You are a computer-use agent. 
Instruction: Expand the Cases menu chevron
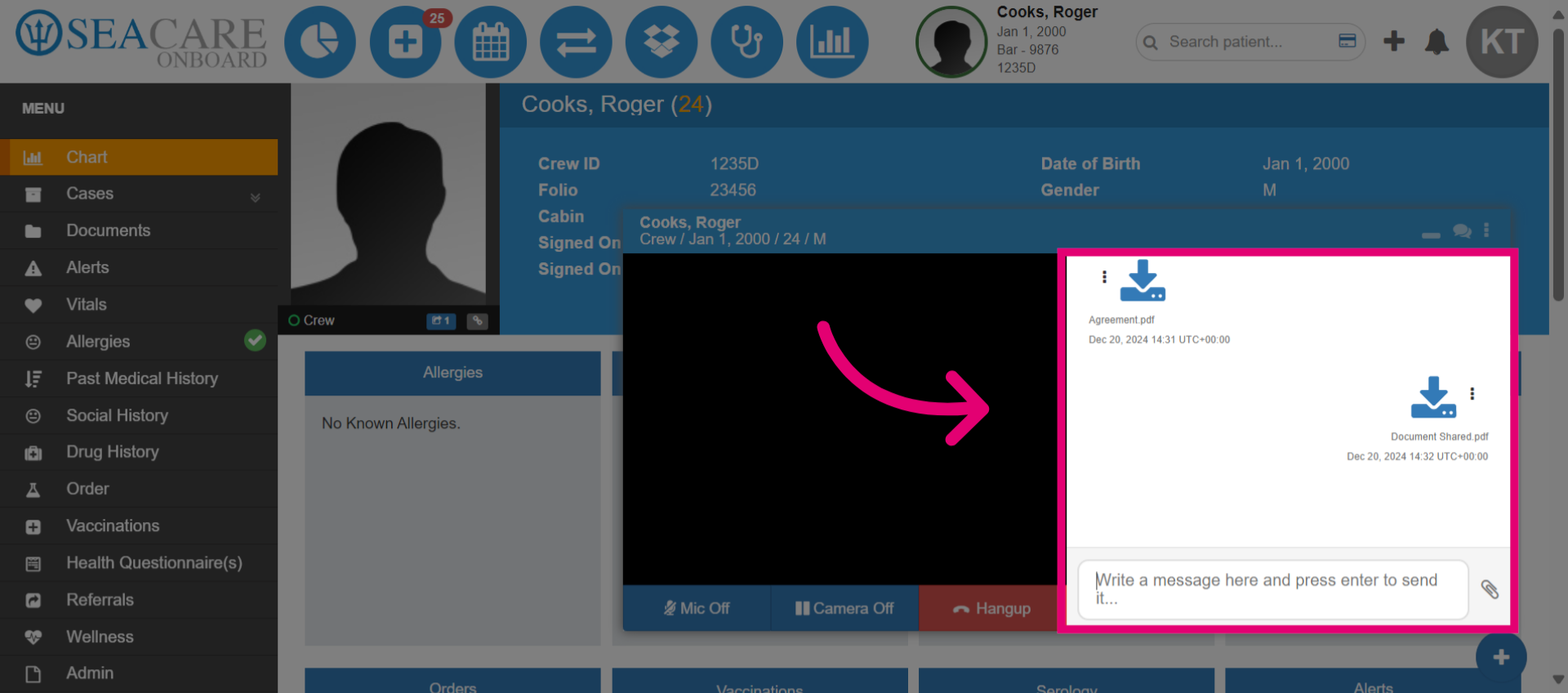pos(255,197)
